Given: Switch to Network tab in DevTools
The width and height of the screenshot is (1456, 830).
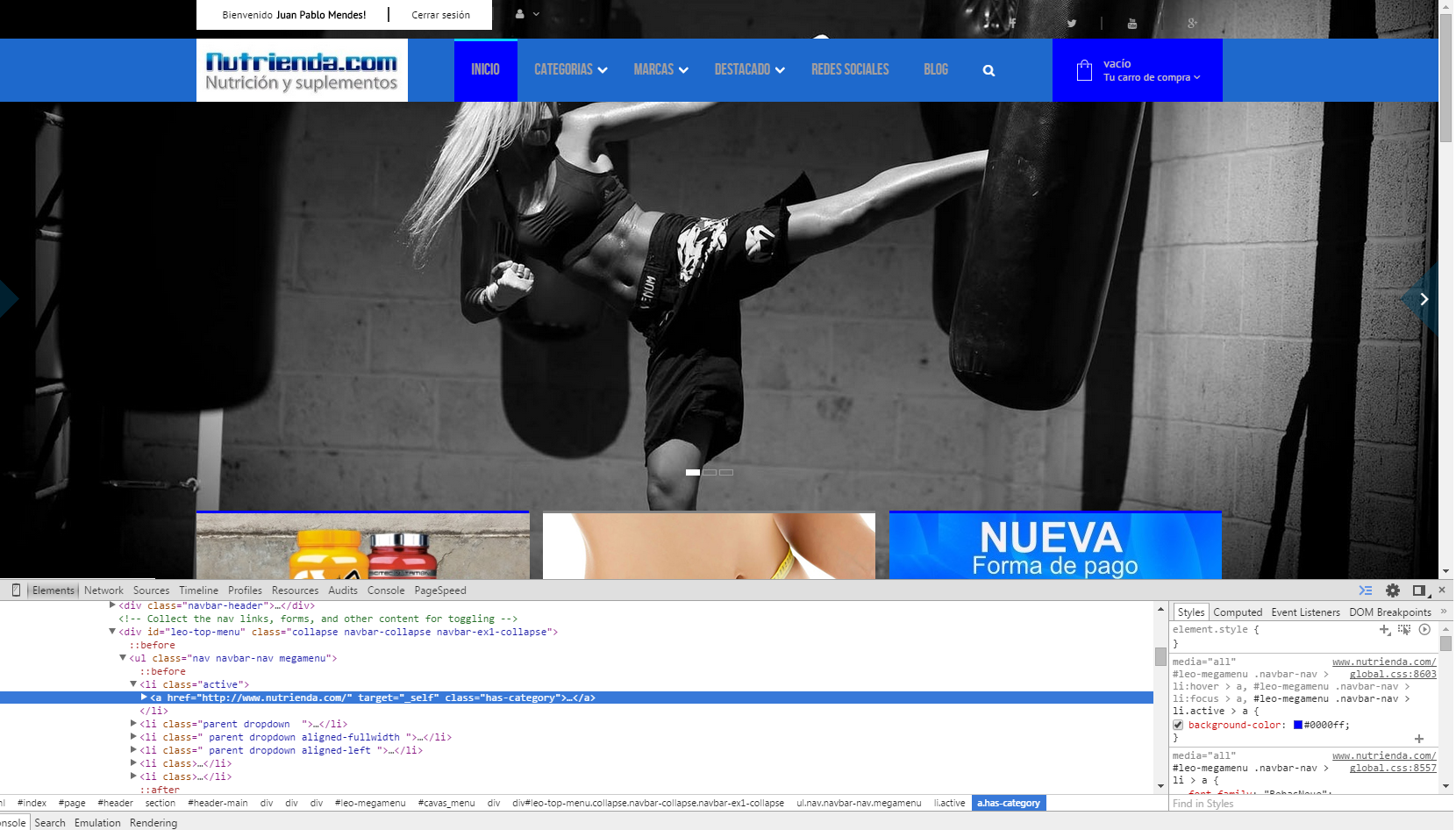Looking at the screenshot, I should 103,590.
